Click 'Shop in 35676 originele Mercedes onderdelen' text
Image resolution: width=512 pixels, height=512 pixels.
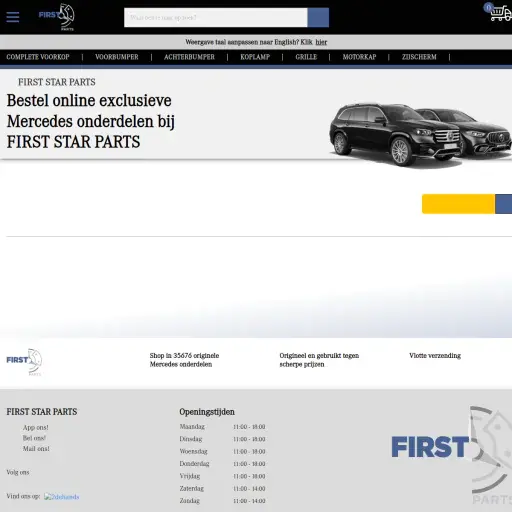pos(184,360)
